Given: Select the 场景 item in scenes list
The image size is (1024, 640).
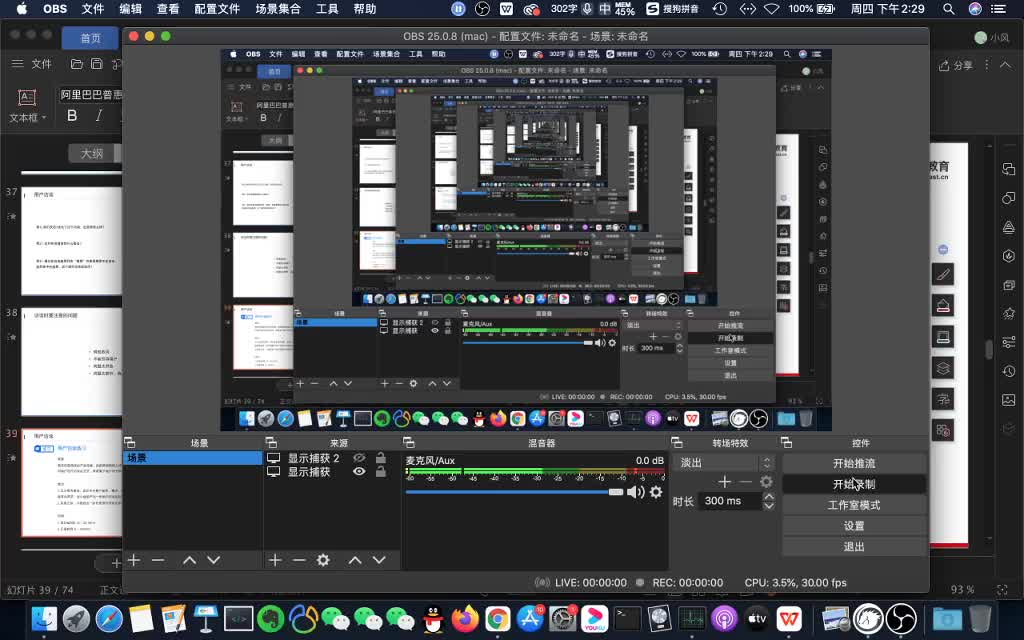Looking at the screenshot, I should tap(193, 458).
